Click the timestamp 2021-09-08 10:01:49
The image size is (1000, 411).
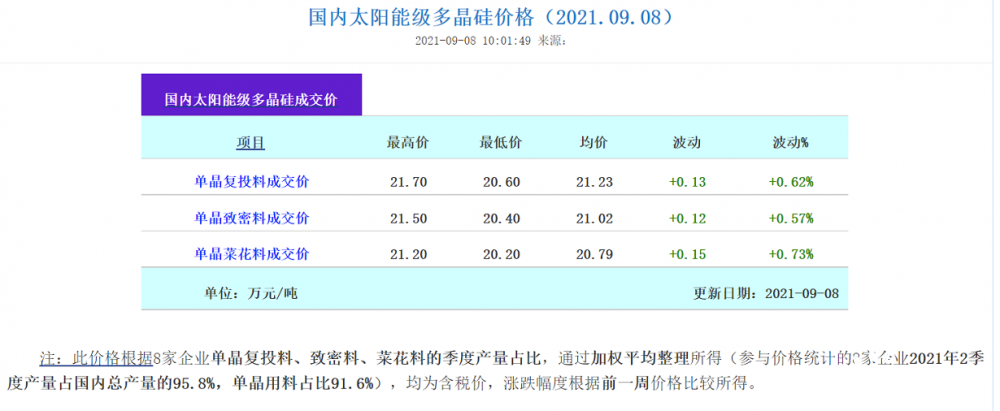click(x=473, y=41)
